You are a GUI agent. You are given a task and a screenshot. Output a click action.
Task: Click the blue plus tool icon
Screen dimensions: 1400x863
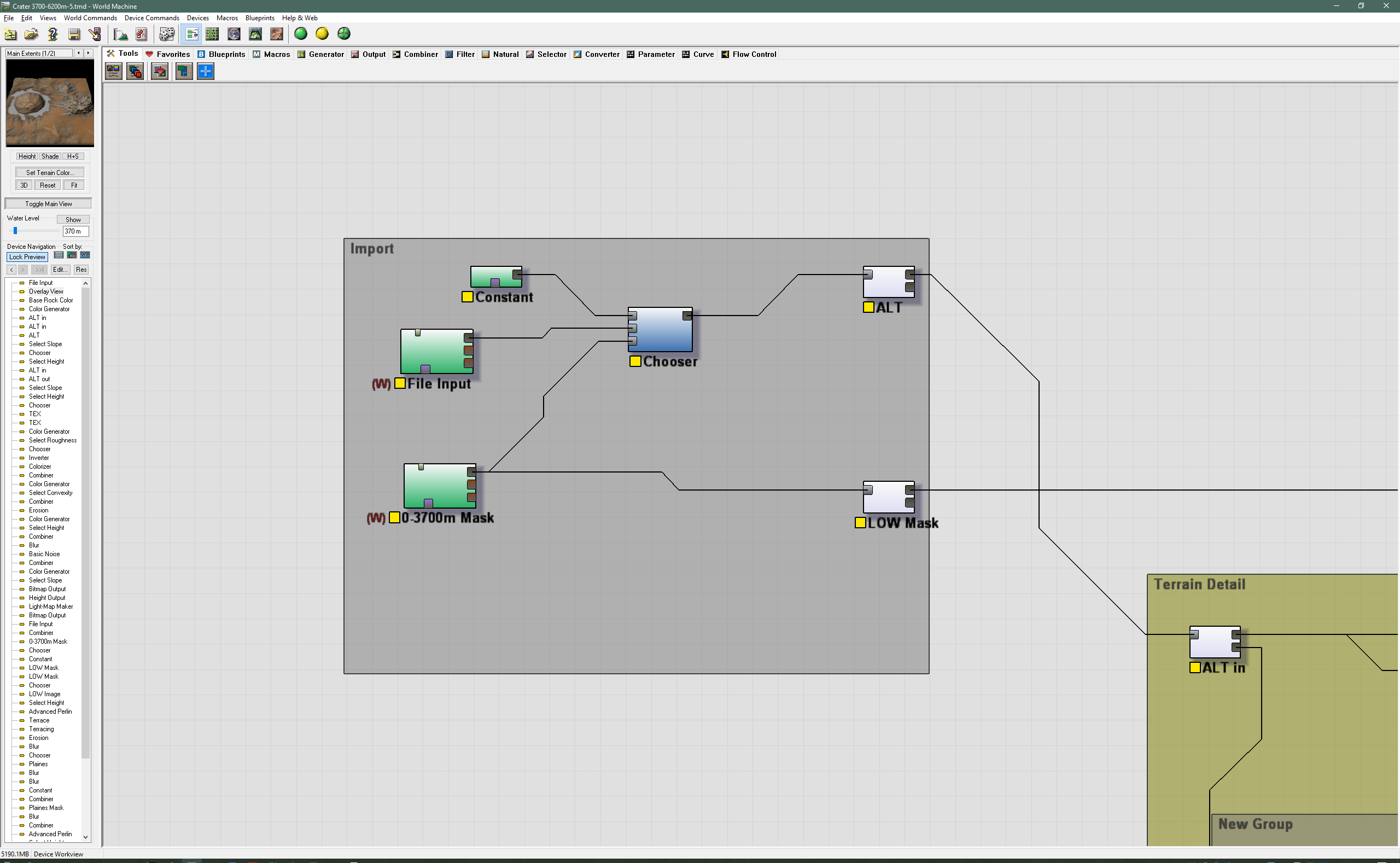click(206, 71)
